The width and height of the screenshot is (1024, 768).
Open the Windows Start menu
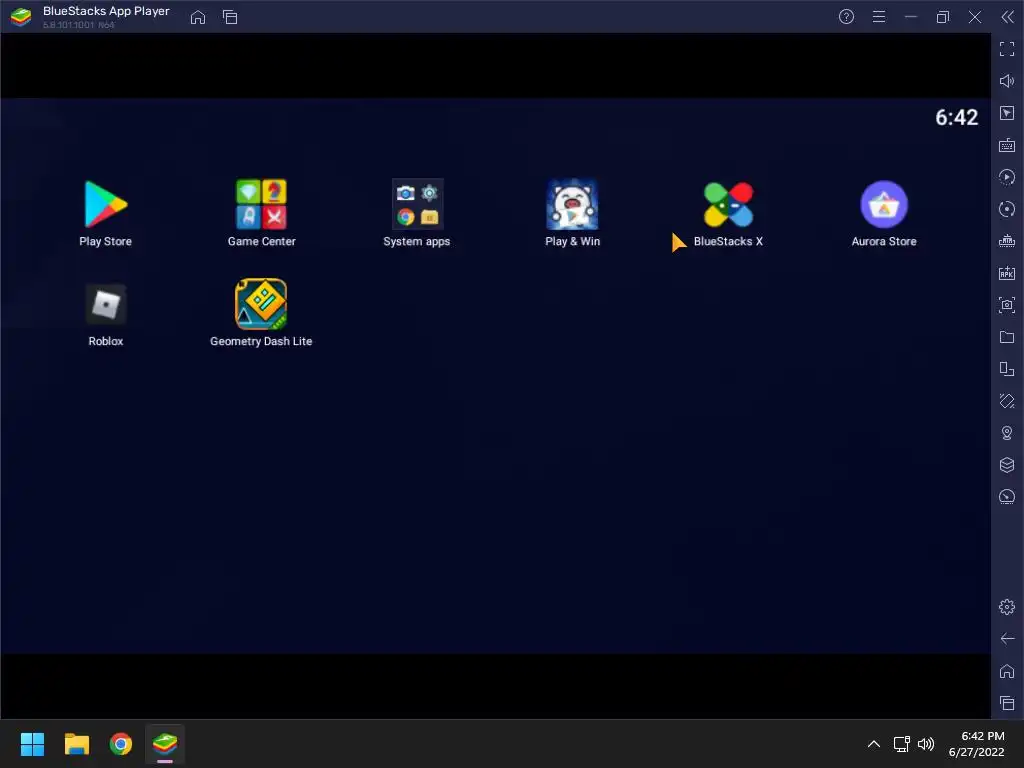[32, 743]
